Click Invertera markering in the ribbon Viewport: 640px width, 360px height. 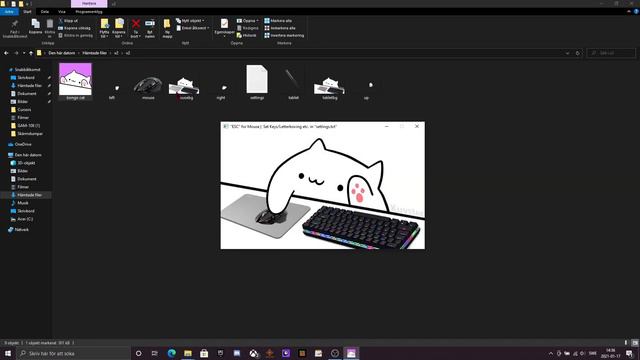click(284, 35)
